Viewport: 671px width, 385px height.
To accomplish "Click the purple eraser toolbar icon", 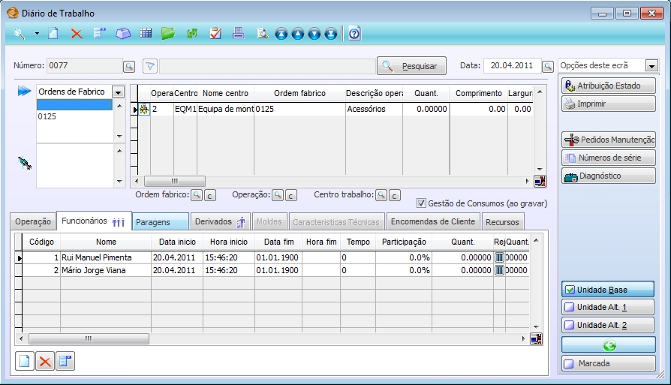I will 123,33.
